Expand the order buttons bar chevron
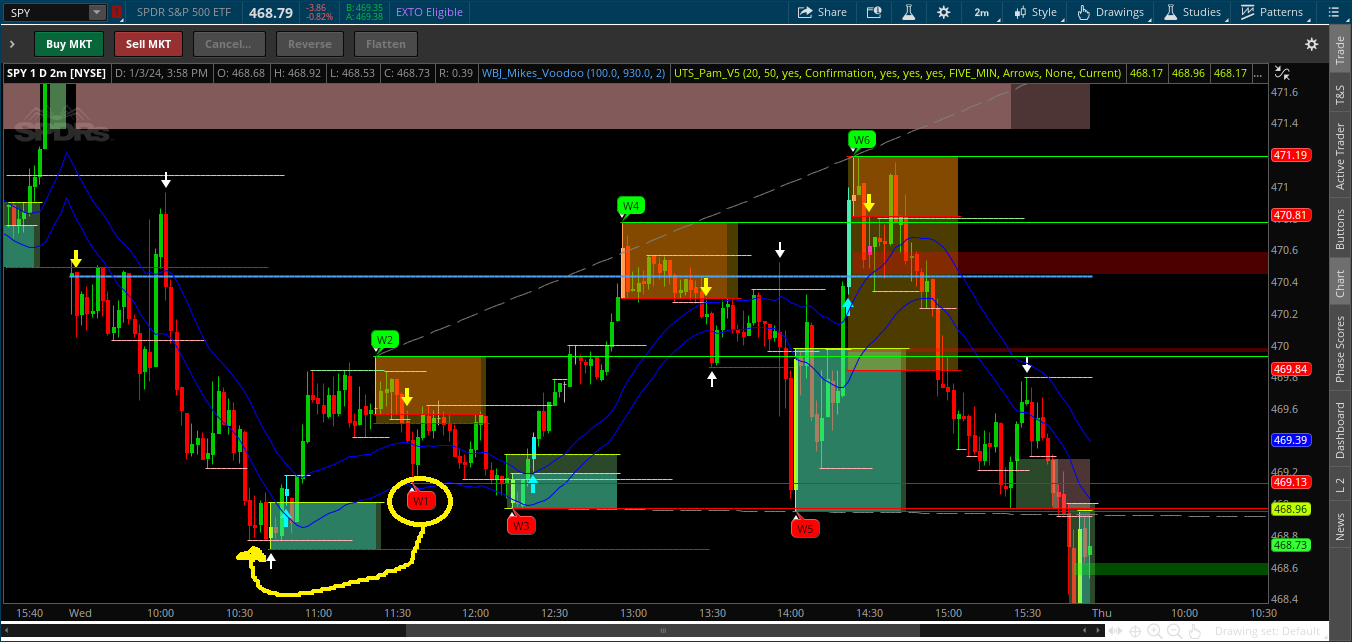Viewport: 1352px width, 642px height. coord(13,44)
